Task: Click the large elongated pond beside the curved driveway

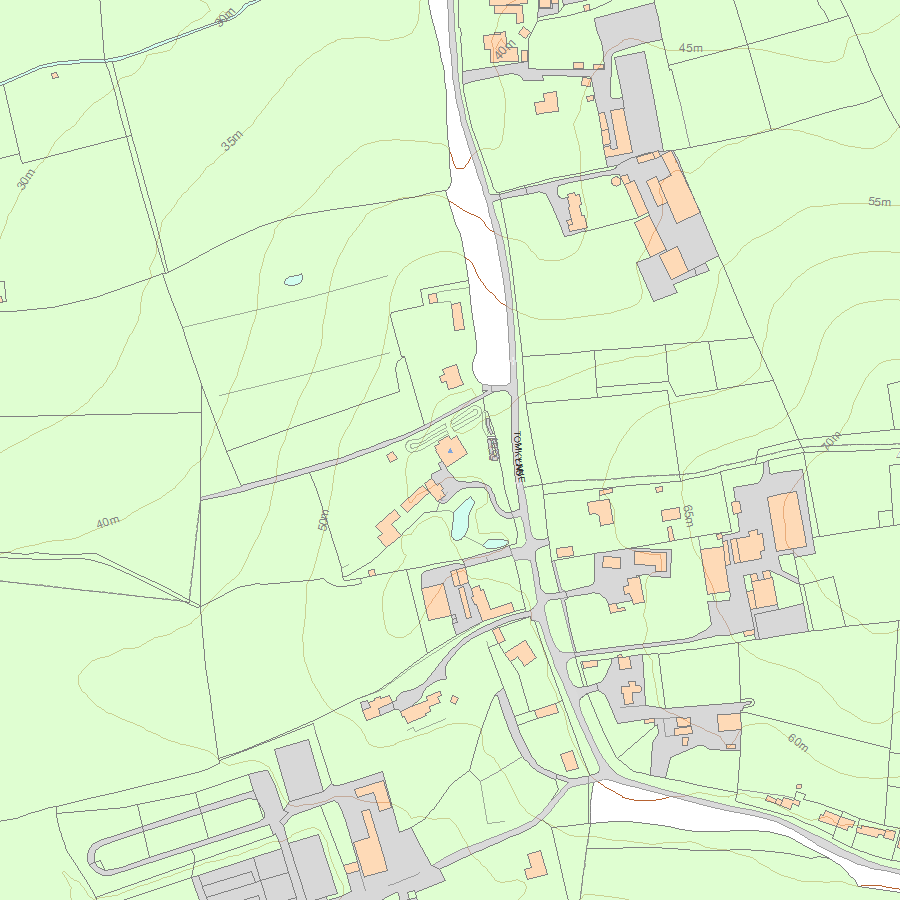Action: point(463,518)
